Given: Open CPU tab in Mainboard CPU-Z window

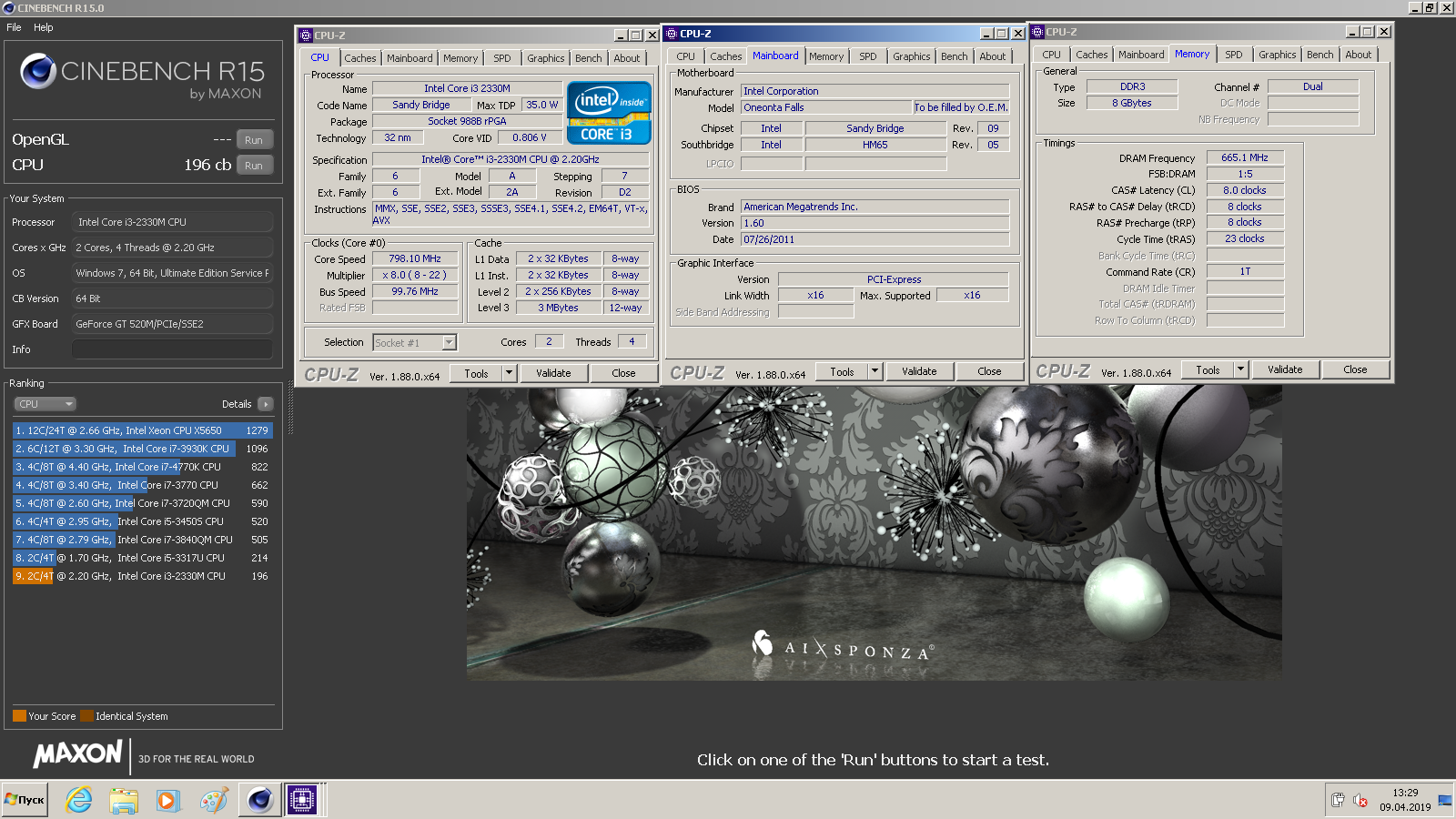Looking at the screenshot, I should 686,56.
